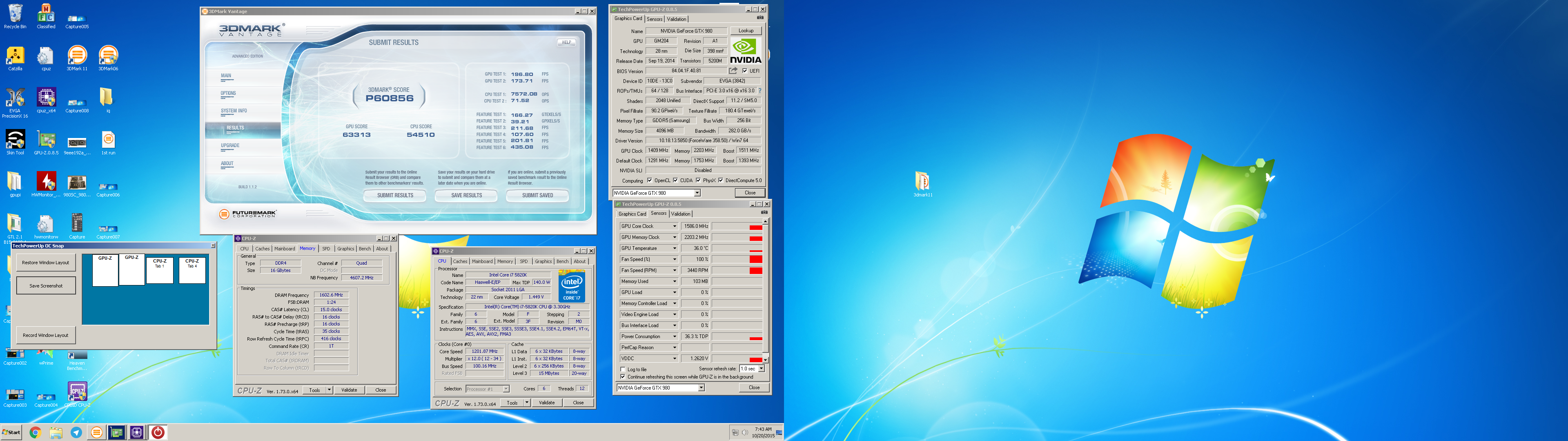Click the Lookup button in GPU-Z
1568x441 pixels.
[x=746, y=31]
